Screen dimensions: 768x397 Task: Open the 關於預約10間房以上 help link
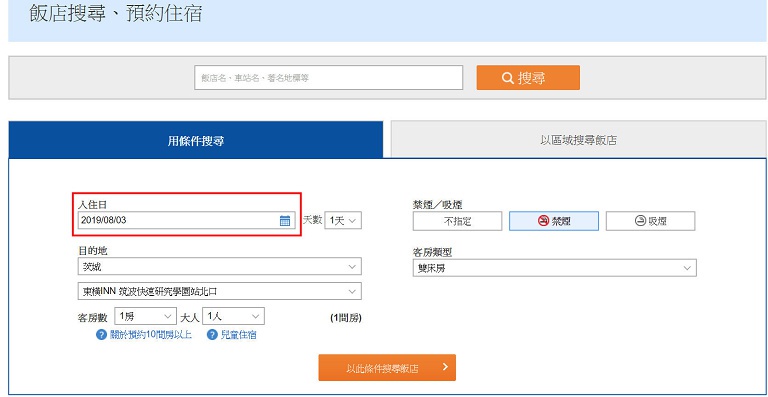[150, 335]
